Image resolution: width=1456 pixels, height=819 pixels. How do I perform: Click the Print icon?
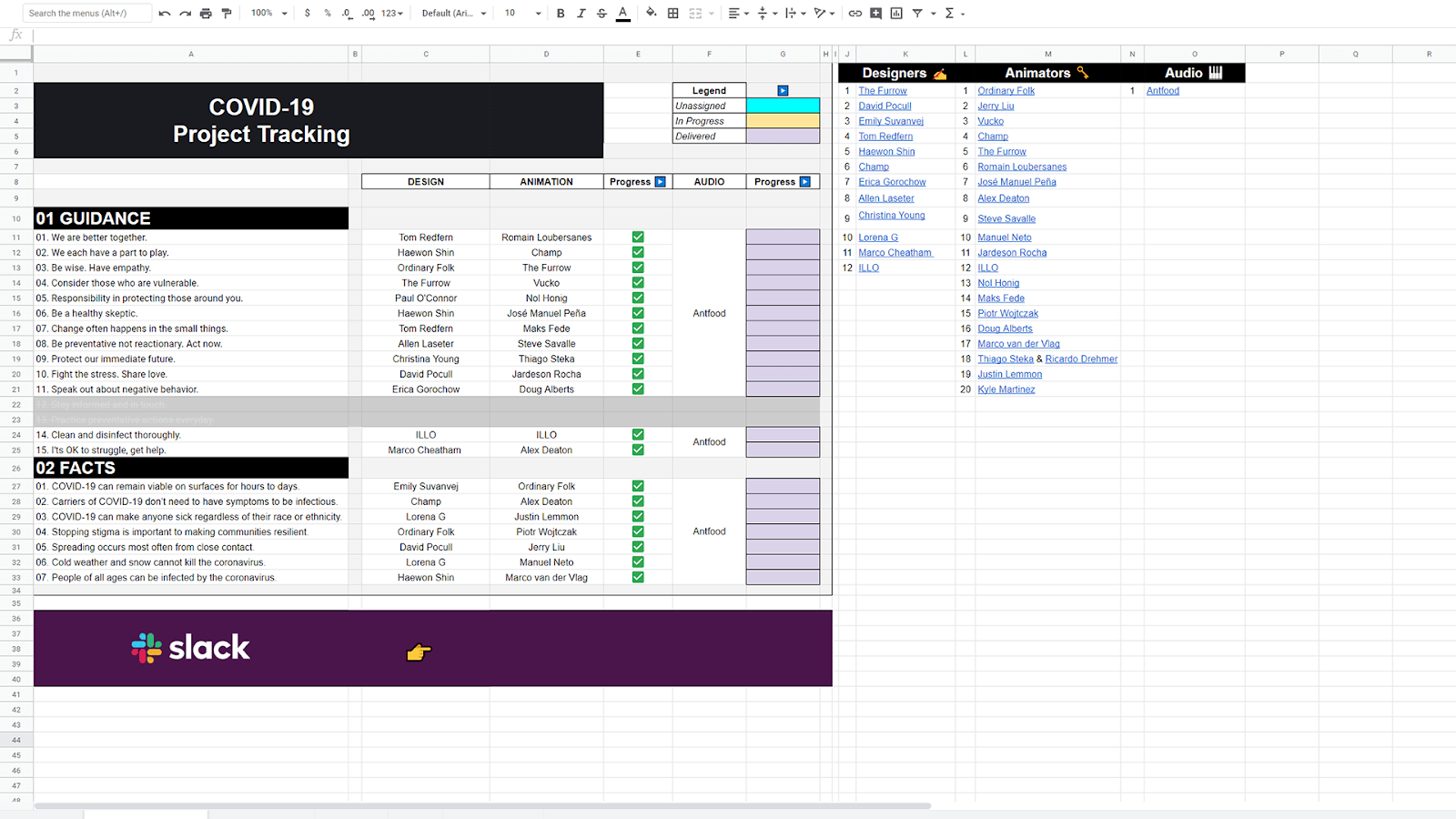[206, 14]
